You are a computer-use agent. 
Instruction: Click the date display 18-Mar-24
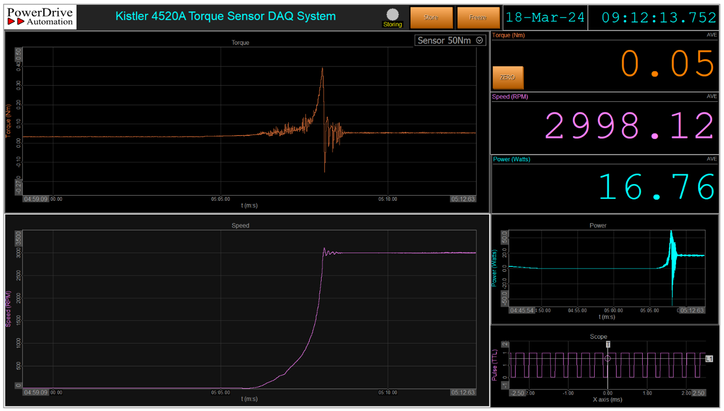(x=545, y=18)
